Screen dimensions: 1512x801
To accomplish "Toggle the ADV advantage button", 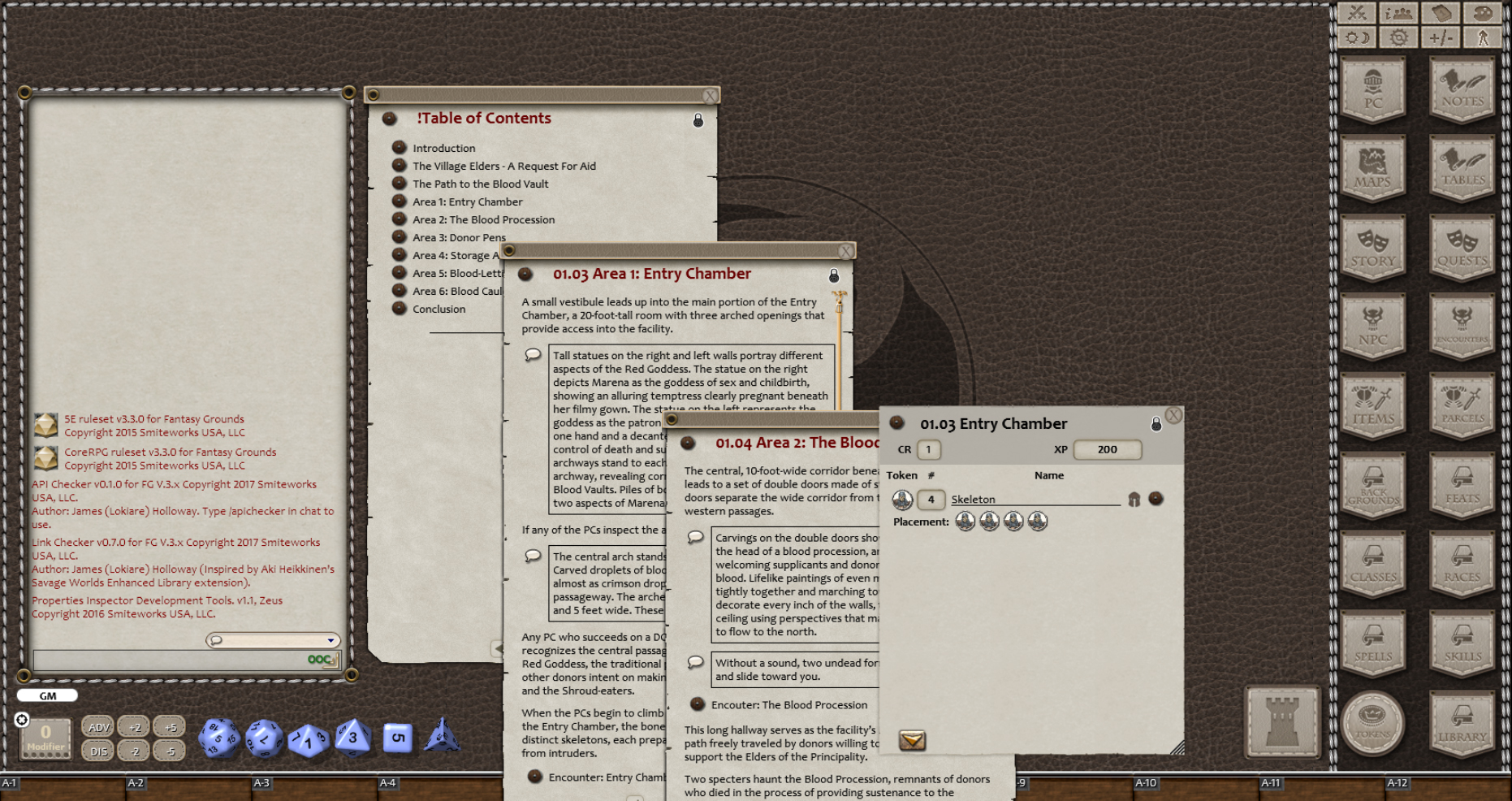I will point(98,727).
